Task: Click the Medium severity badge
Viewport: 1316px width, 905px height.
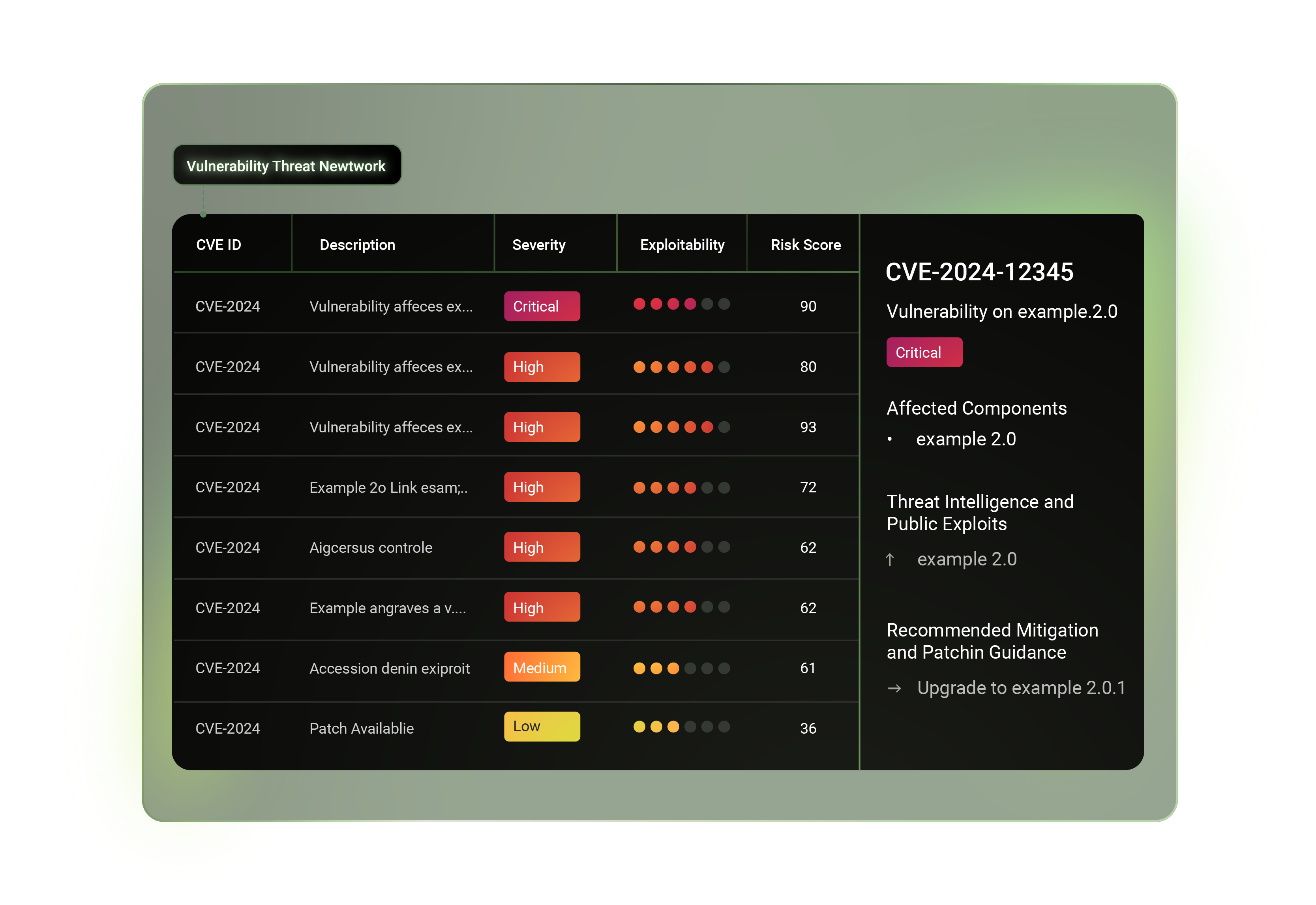Action: [542, 667]
